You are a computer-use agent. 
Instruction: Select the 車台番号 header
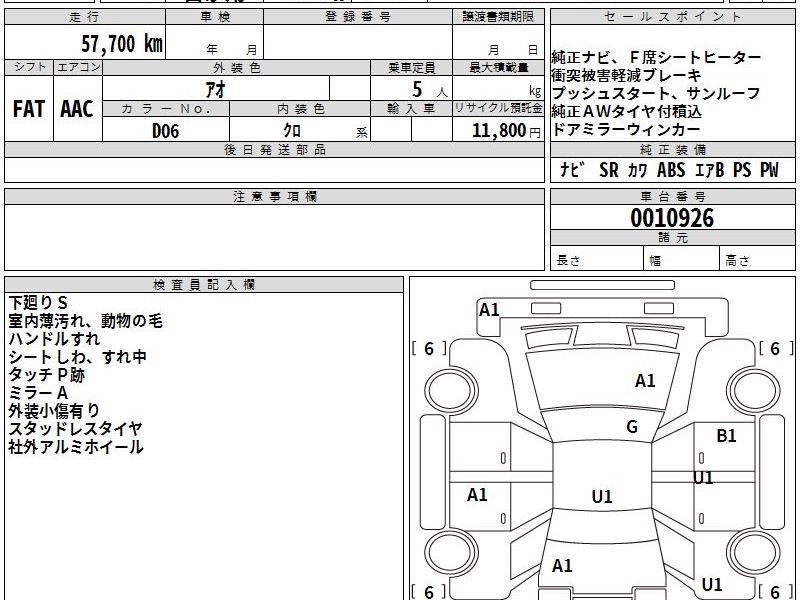672,196
